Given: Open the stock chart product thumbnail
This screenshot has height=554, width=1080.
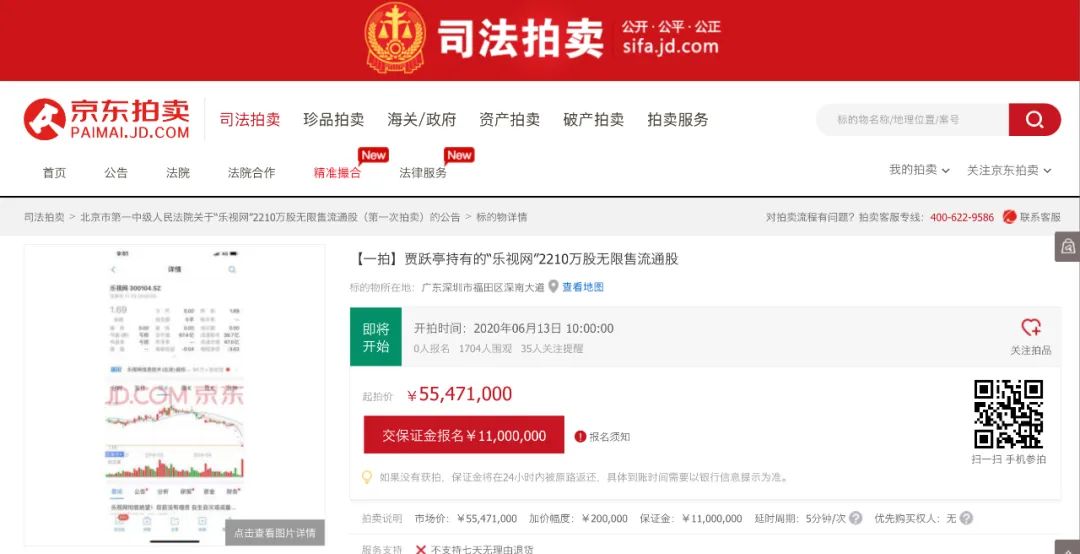Looking at the screenshot, I should (174, 395).
